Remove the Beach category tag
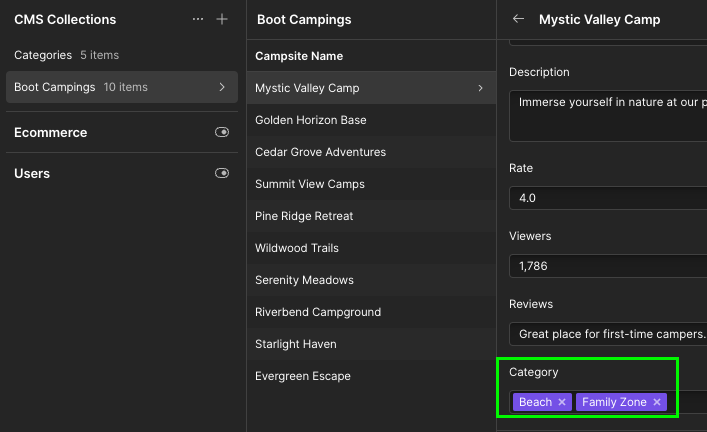 click(562, 402)
